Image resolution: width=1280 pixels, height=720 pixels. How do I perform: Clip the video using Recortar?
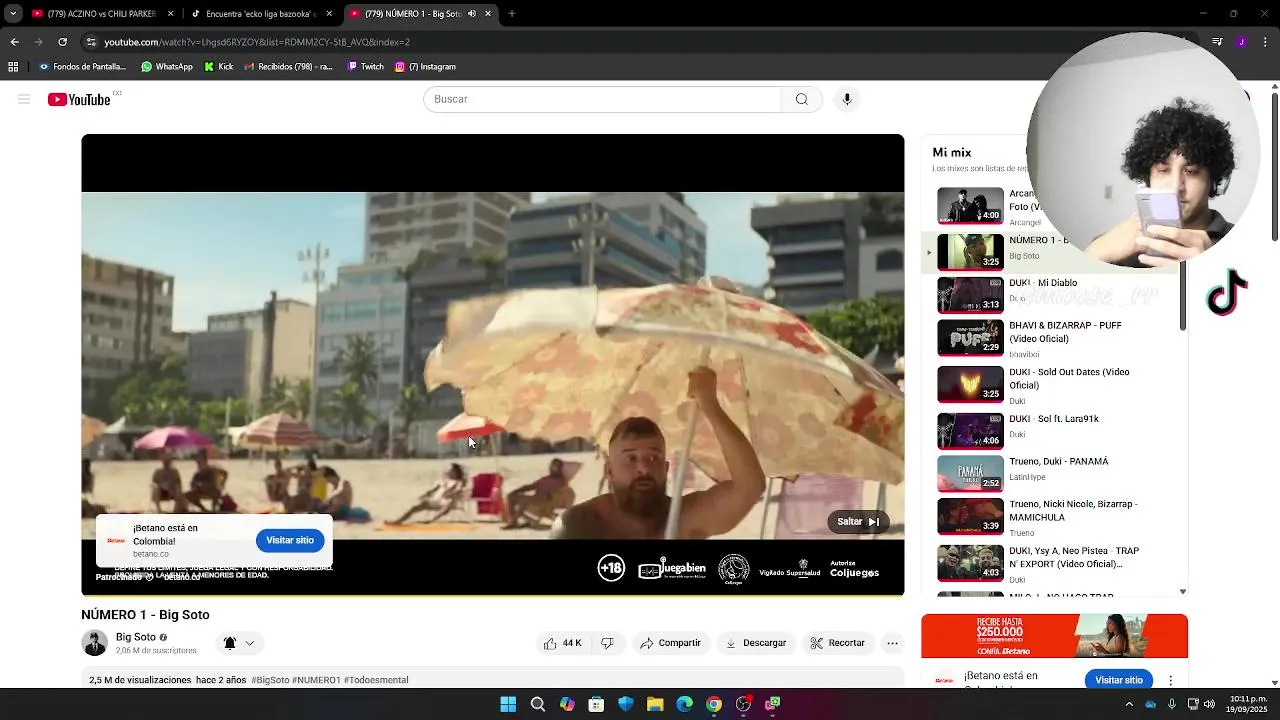[x=838, y=643]
